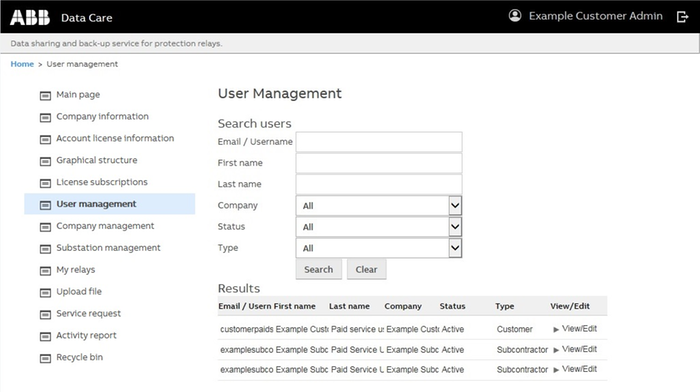Click the icon beside Main page

point(45,95)
